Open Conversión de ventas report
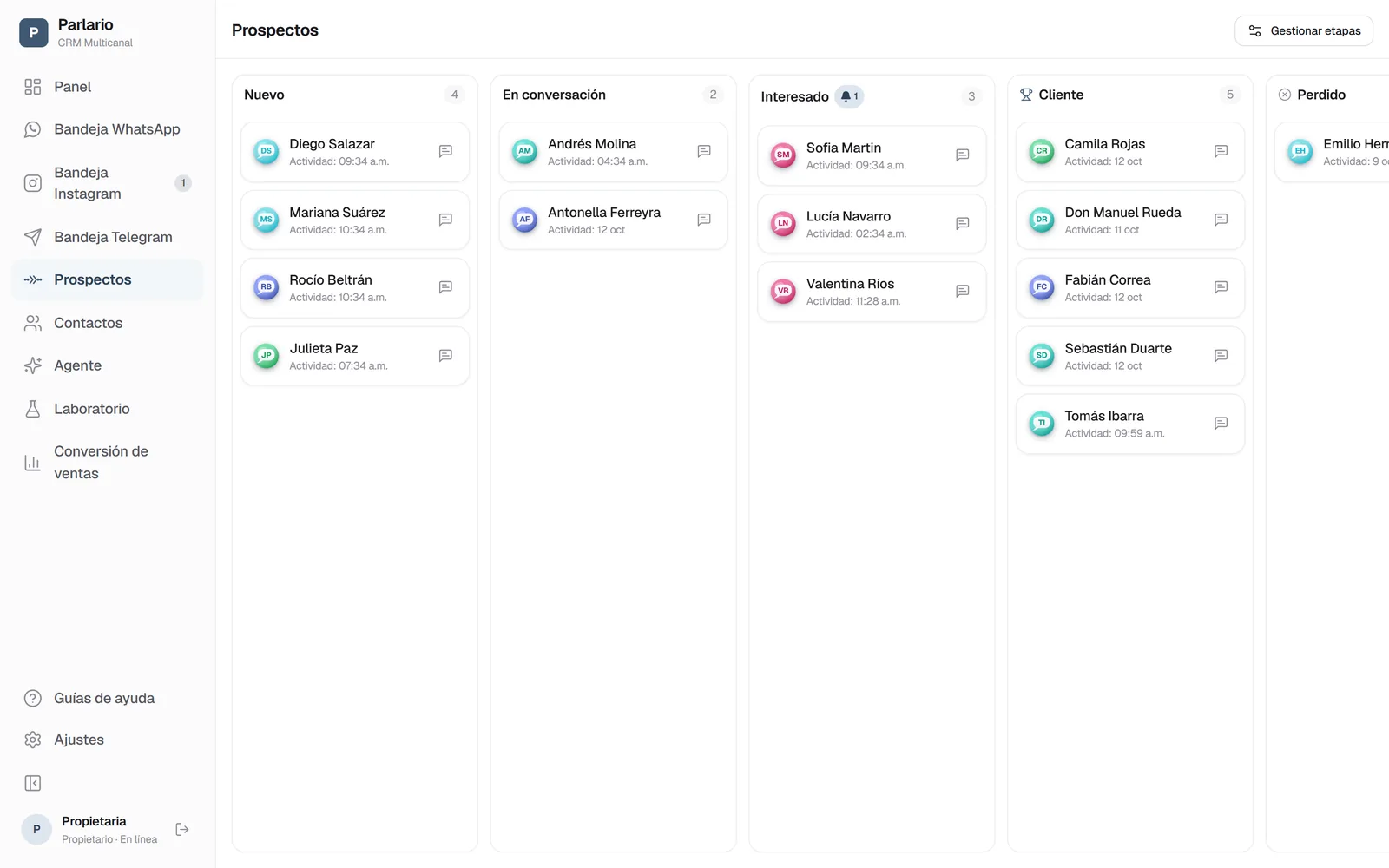Viewport: 1389px width, 868px height. [x=108, y=463]
